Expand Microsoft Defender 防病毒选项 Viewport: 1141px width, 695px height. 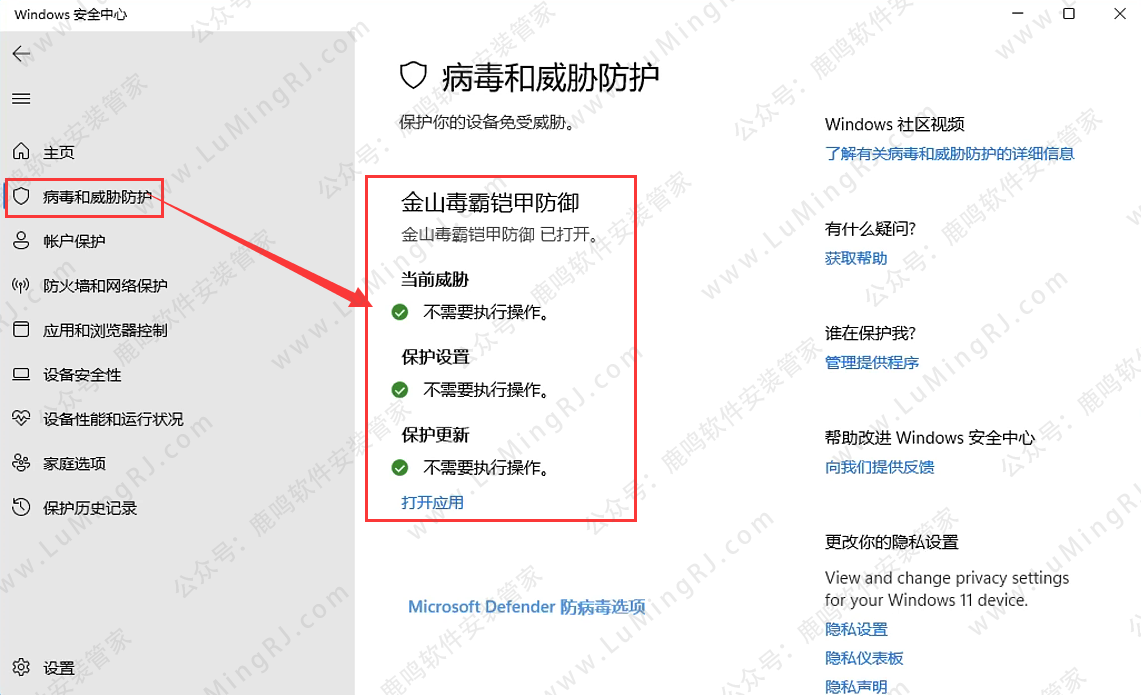tap(526, 607)
